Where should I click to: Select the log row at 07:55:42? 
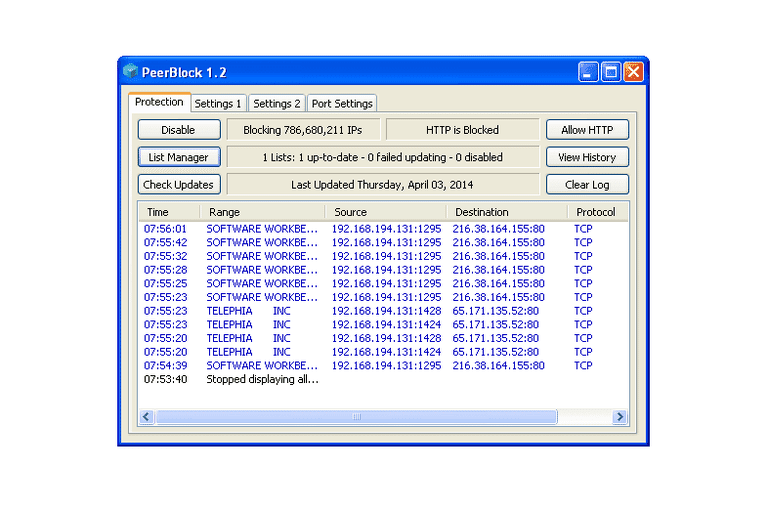pyautogui.click(x=384, y=243)
